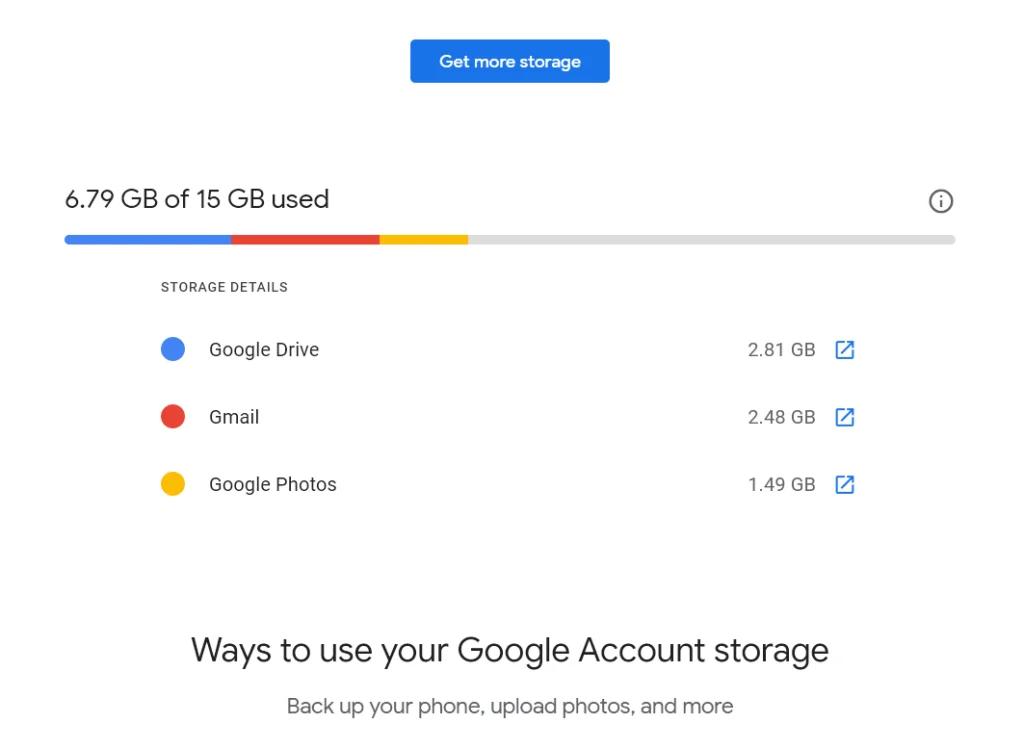The image size is (1024, 749).
Task: Select the Gmail storage label
Action: point(234,417)
